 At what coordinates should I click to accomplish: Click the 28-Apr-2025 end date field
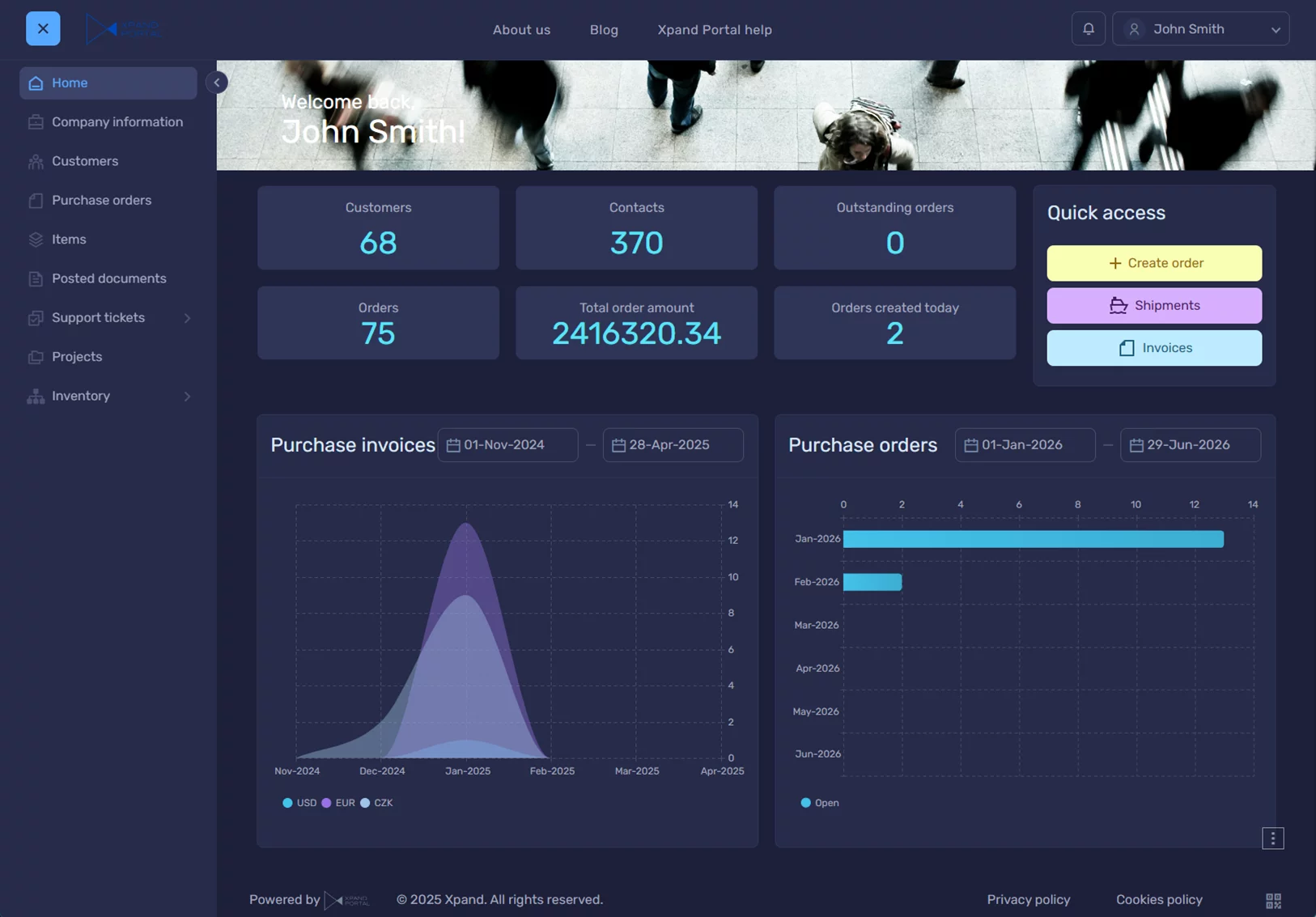[673, 445]
